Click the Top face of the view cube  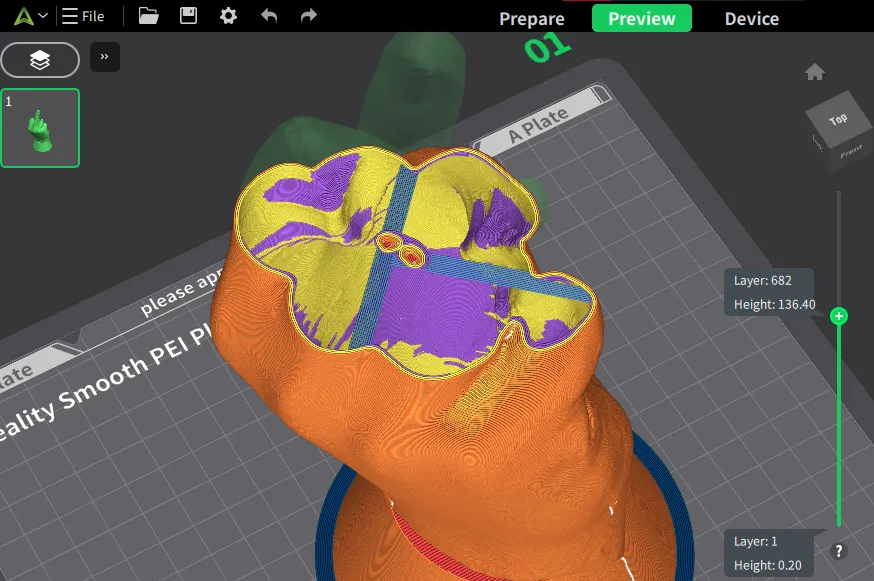tap(838, 119)
